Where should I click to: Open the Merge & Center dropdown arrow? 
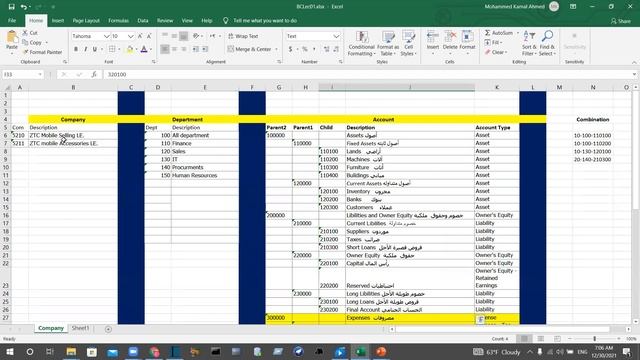click(x=276, y=49)
